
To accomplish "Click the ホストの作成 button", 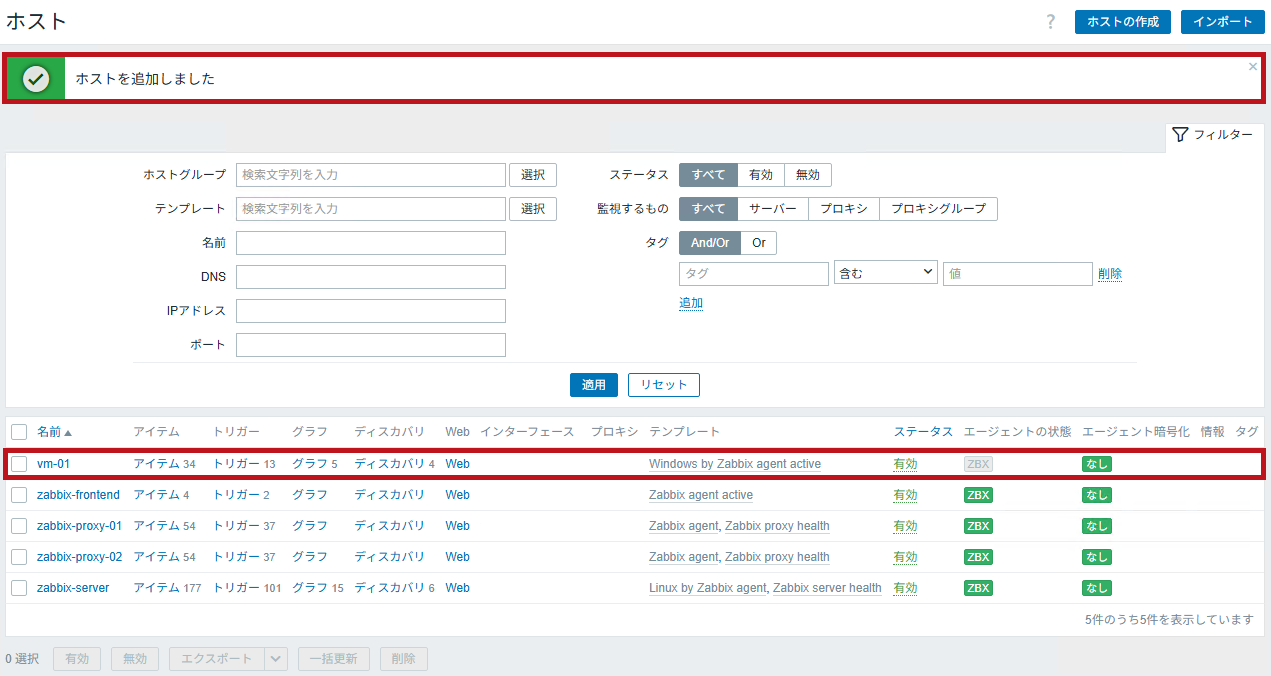I will point(1123,22).
